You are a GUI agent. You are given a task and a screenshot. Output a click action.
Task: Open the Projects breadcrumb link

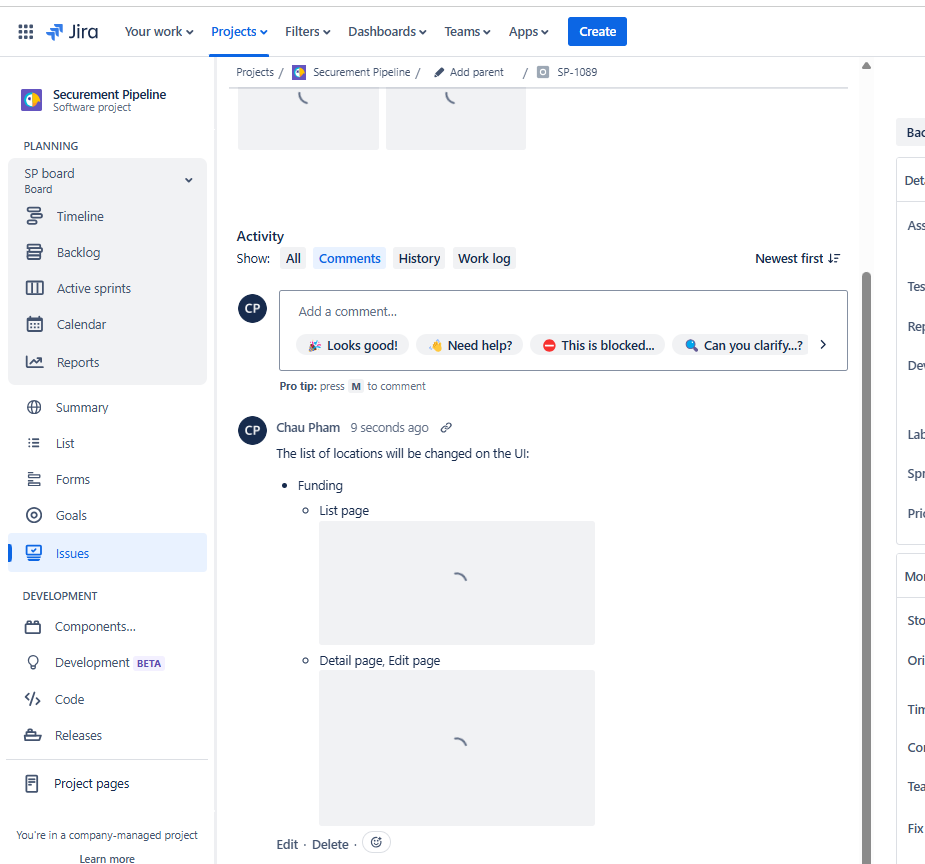255,72
